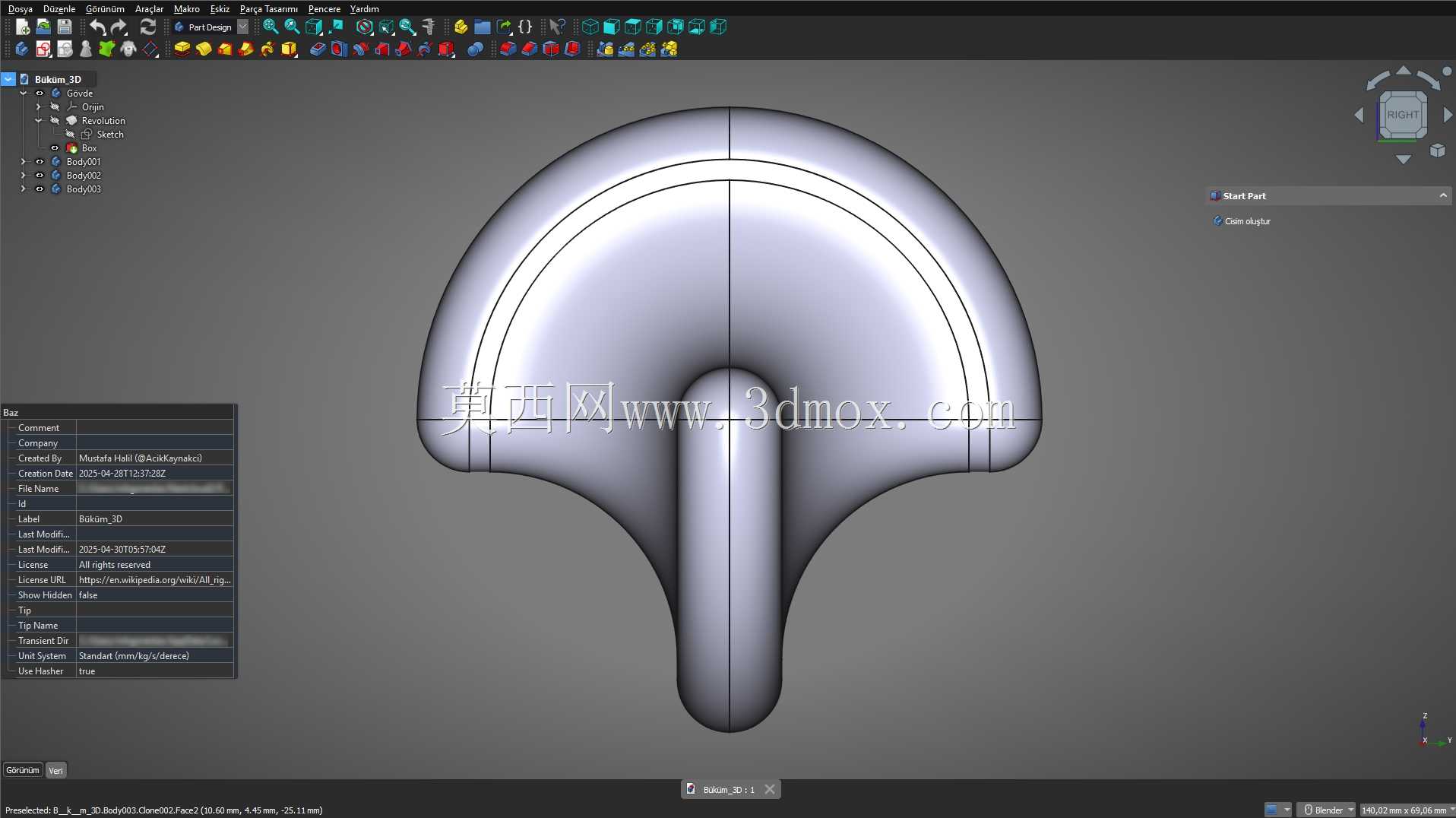Apply the Mirrored pattern tool
The height and width of the screenshot is (818, 1456).
605,49
